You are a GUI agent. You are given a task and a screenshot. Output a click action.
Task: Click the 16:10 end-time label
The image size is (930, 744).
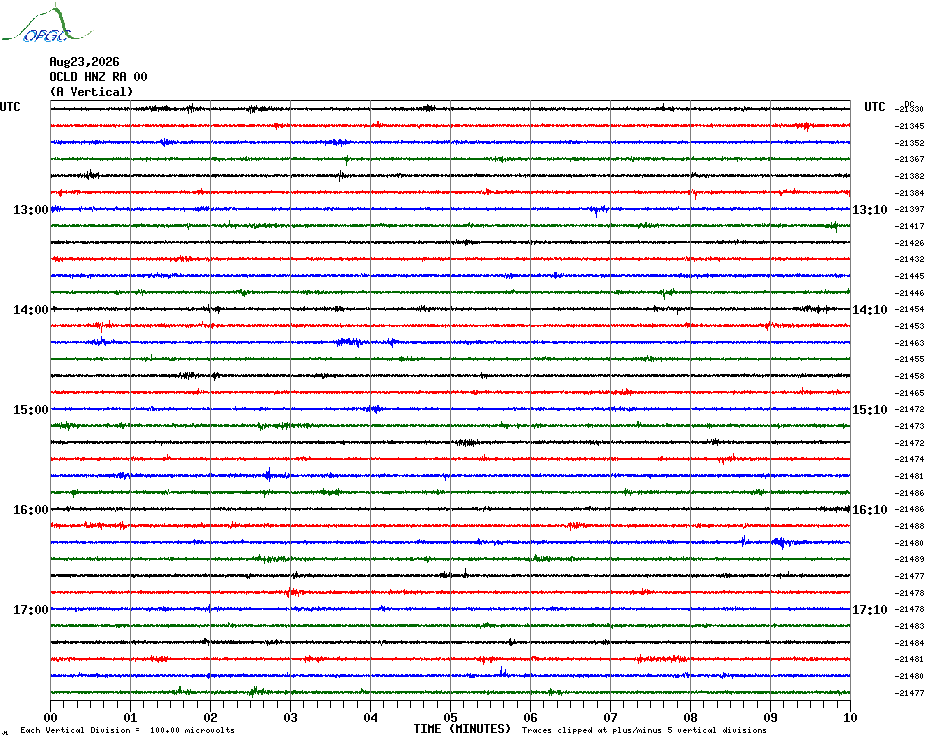[x=870, y=510]
